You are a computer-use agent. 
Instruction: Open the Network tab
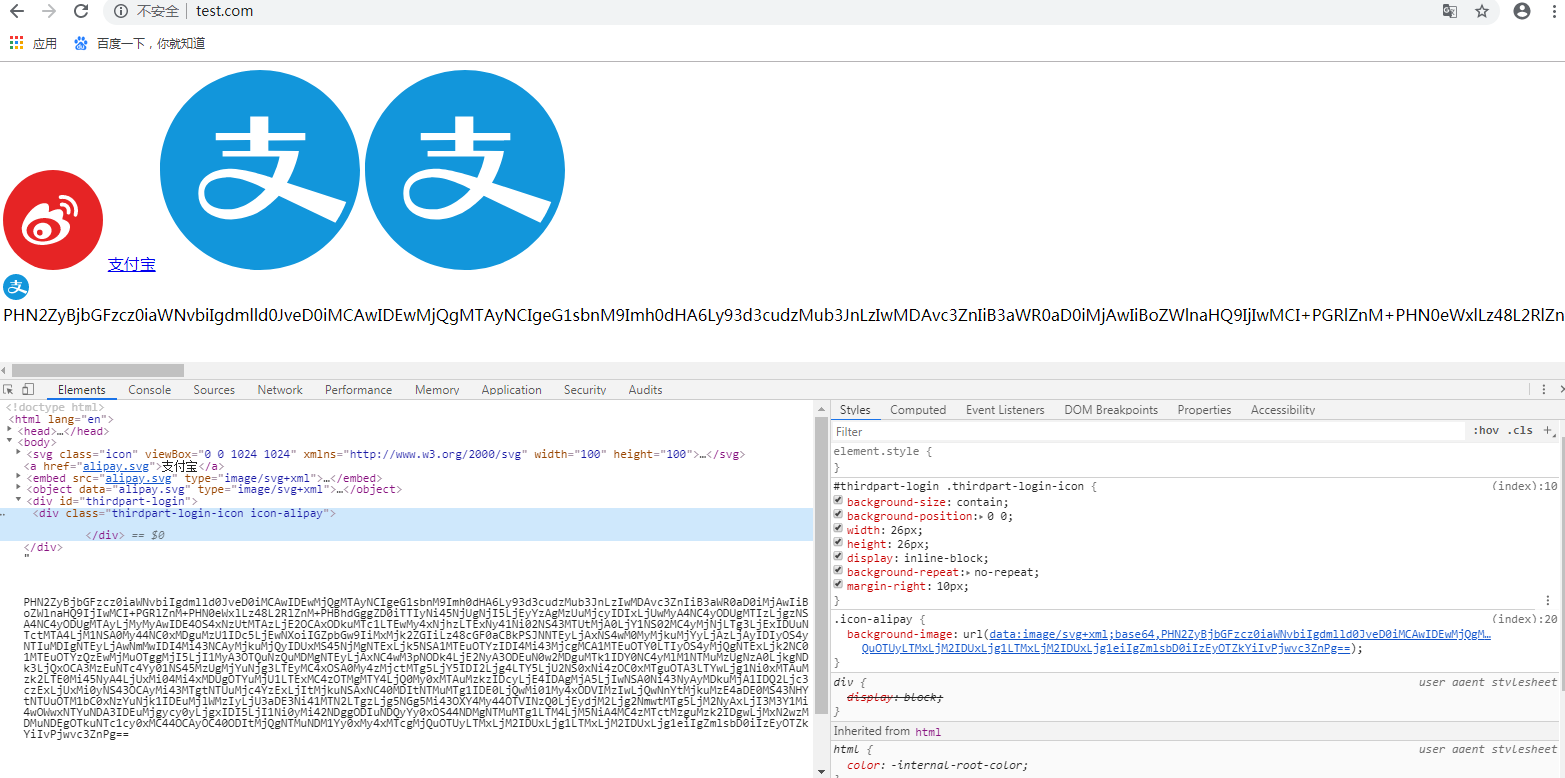280,390
